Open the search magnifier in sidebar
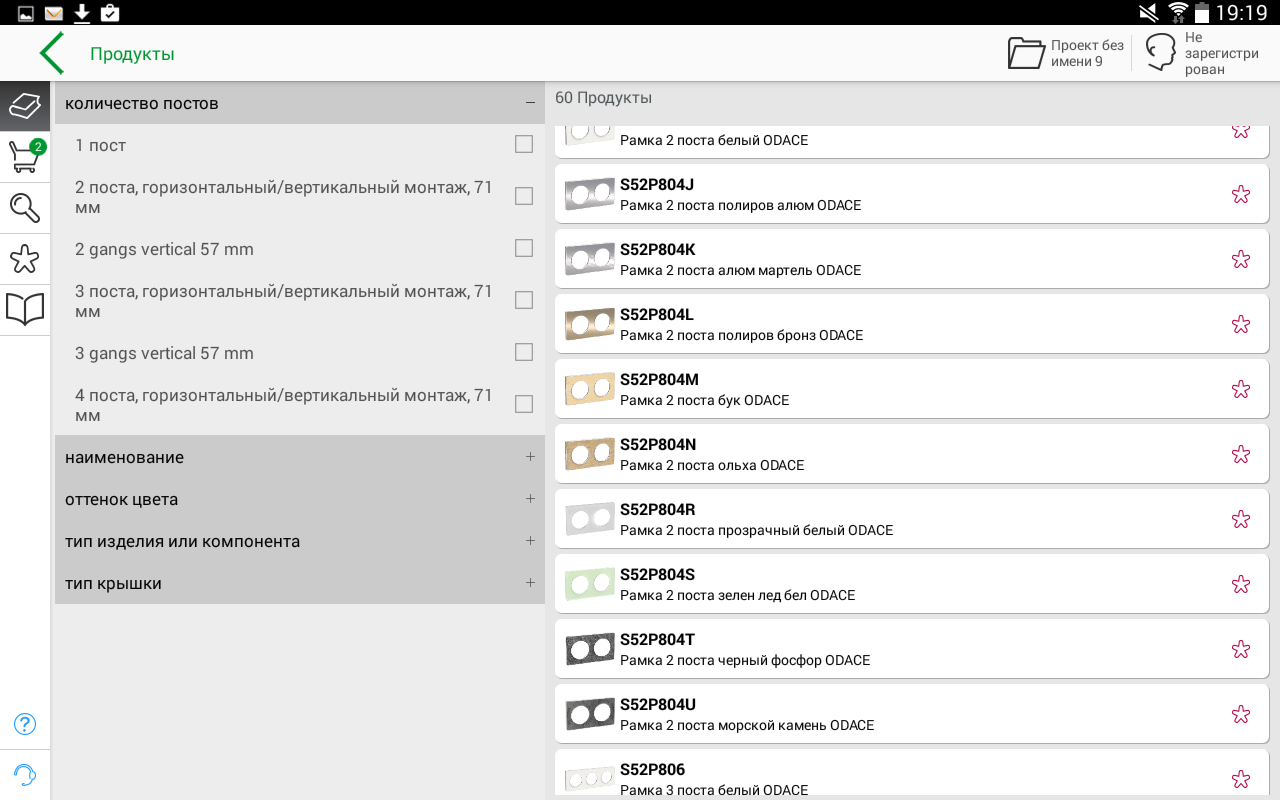The height and width of the screenshot is (800, 1280). point(25,208)
